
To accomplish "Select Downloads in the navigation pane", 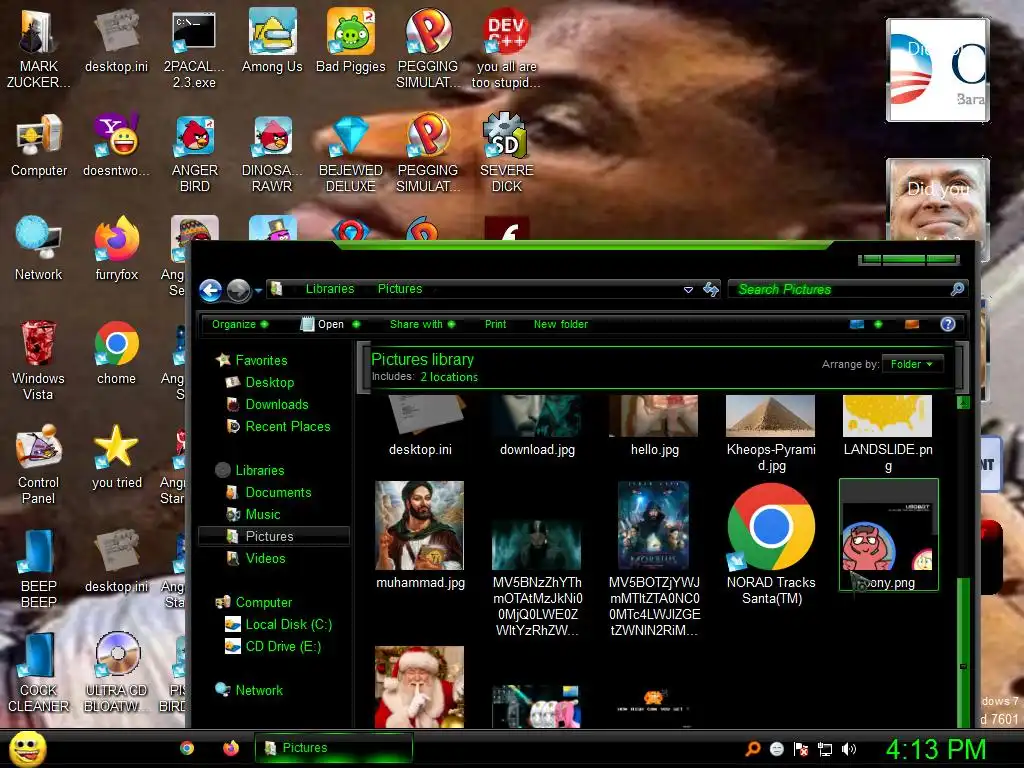I will (x=267, y=404).
